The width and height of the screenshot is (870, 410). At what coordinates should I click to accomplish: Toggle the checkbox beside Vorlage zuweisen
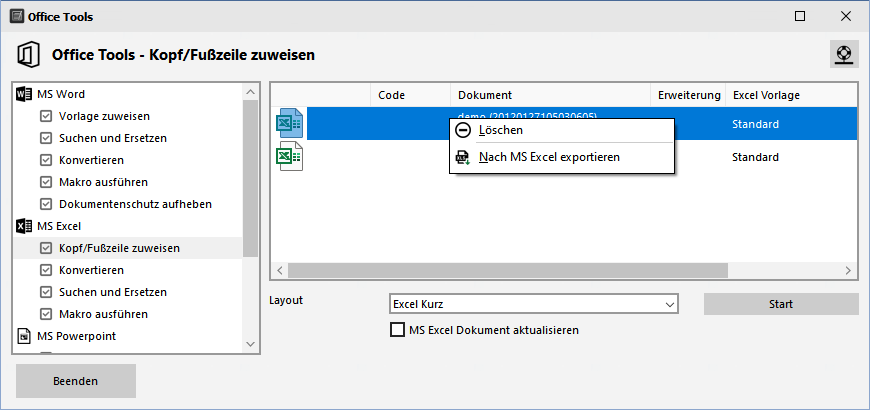tap(46, 117)
